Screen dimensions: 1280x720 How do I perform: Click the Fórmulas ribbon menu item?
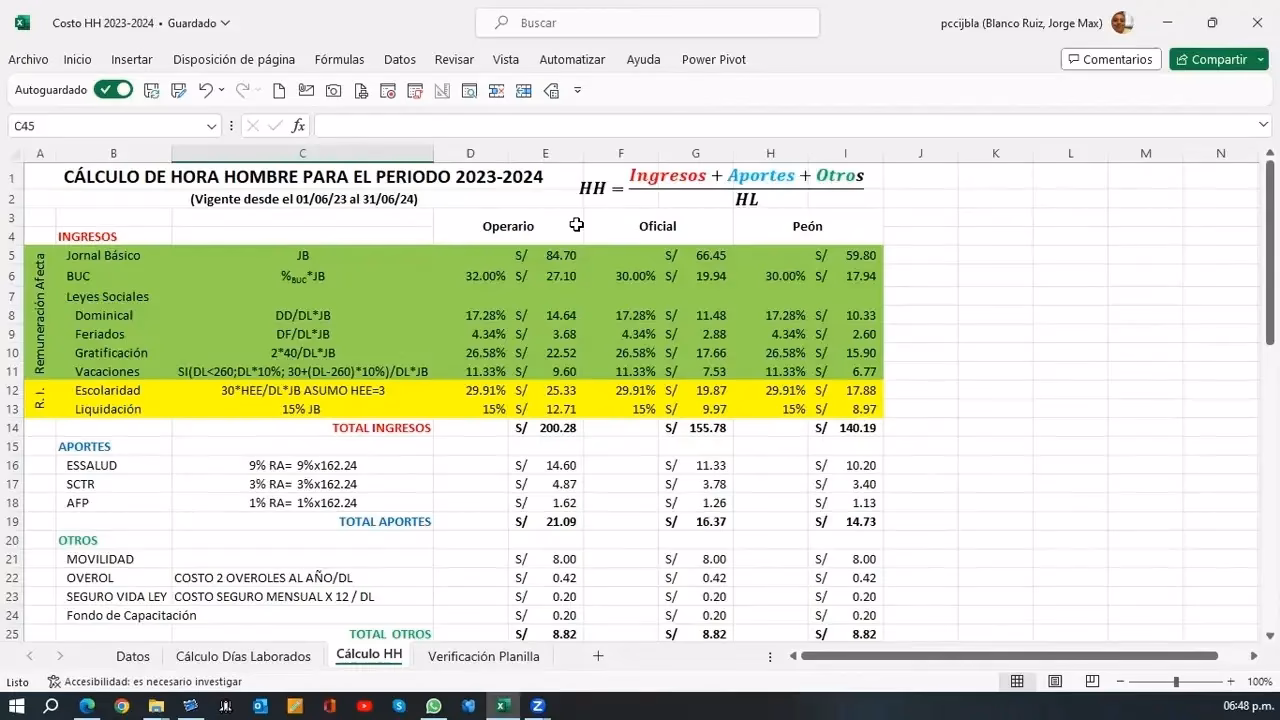pyautogui.click(x=339, y=59)
